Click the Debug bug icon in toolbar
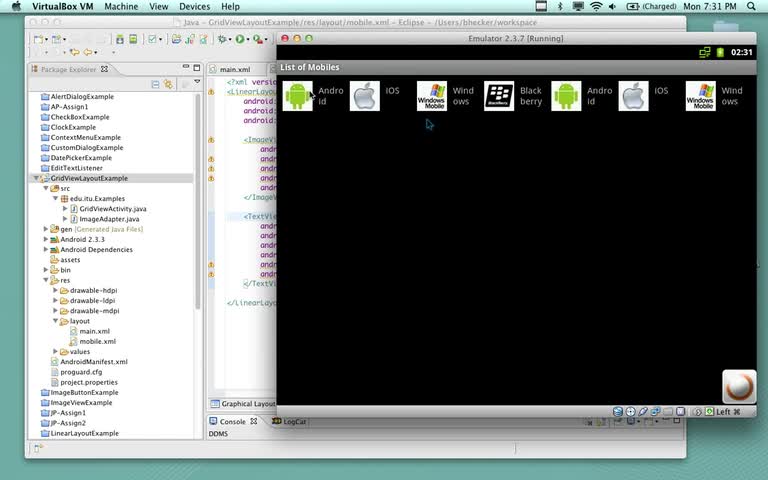The width and height of the screenshot is (768, 480). coord(222,39)
